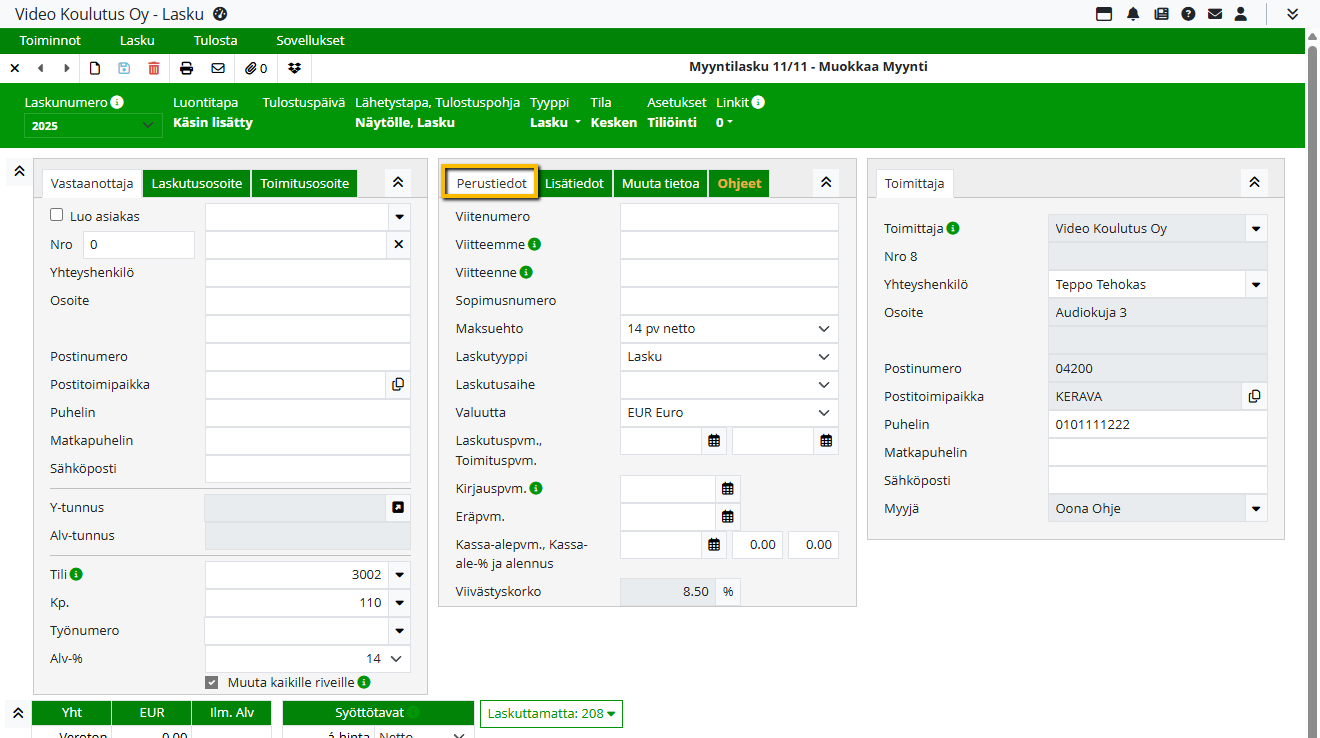Switch to the Lisätiedot tab

pyautogui.click(x=574, y=184)
